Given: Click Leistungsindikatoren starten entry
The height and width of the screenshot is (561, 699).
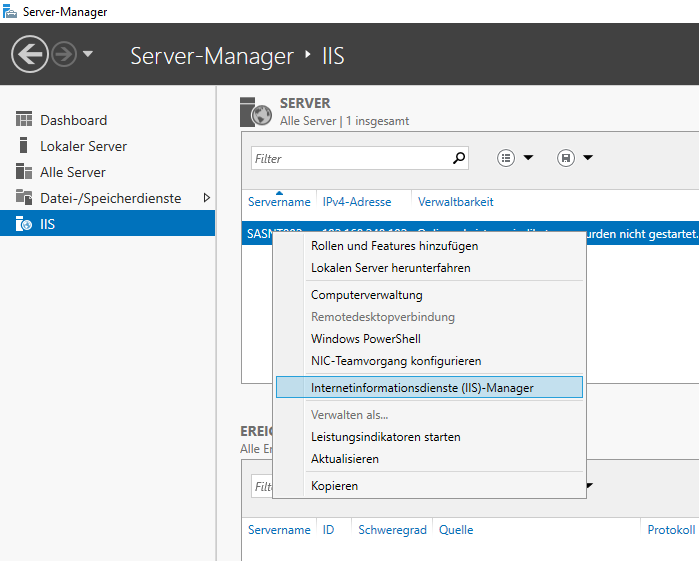Looking at the screenshot, I should (385, 437).
